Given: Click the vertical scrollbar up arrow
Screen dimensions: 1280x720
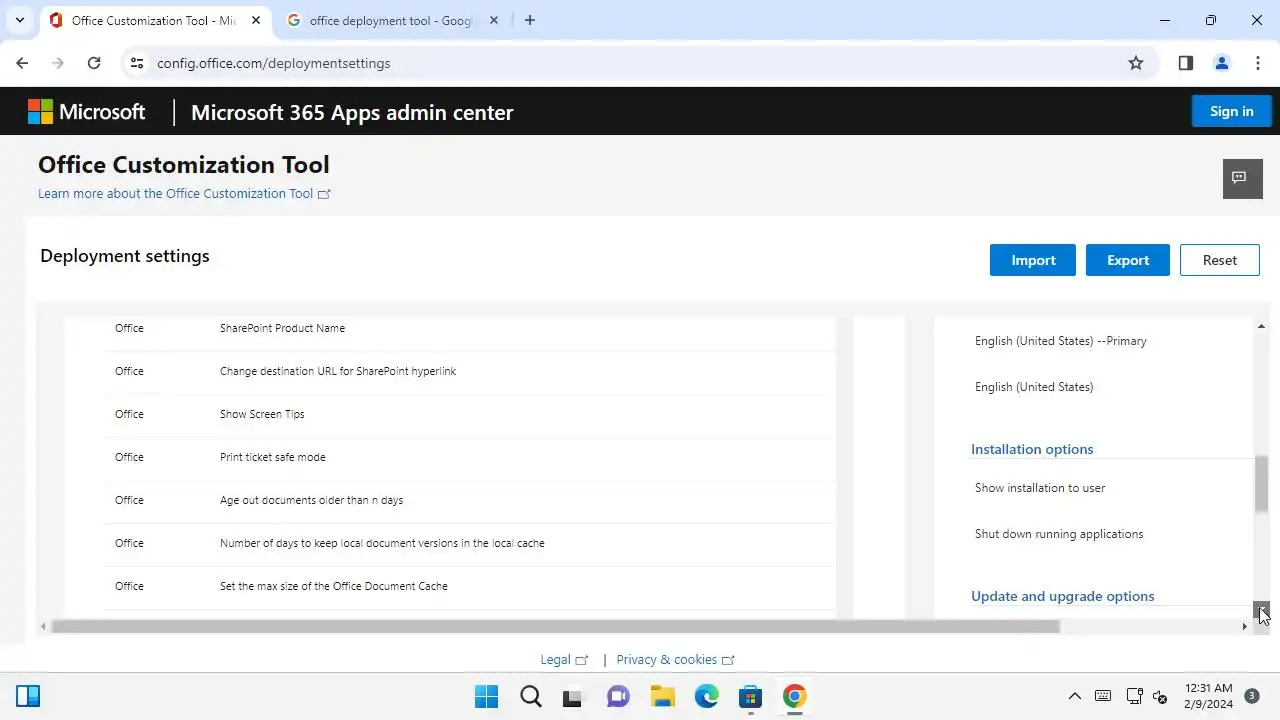Looking at the screenshot, I should (x=1261, y=326).
